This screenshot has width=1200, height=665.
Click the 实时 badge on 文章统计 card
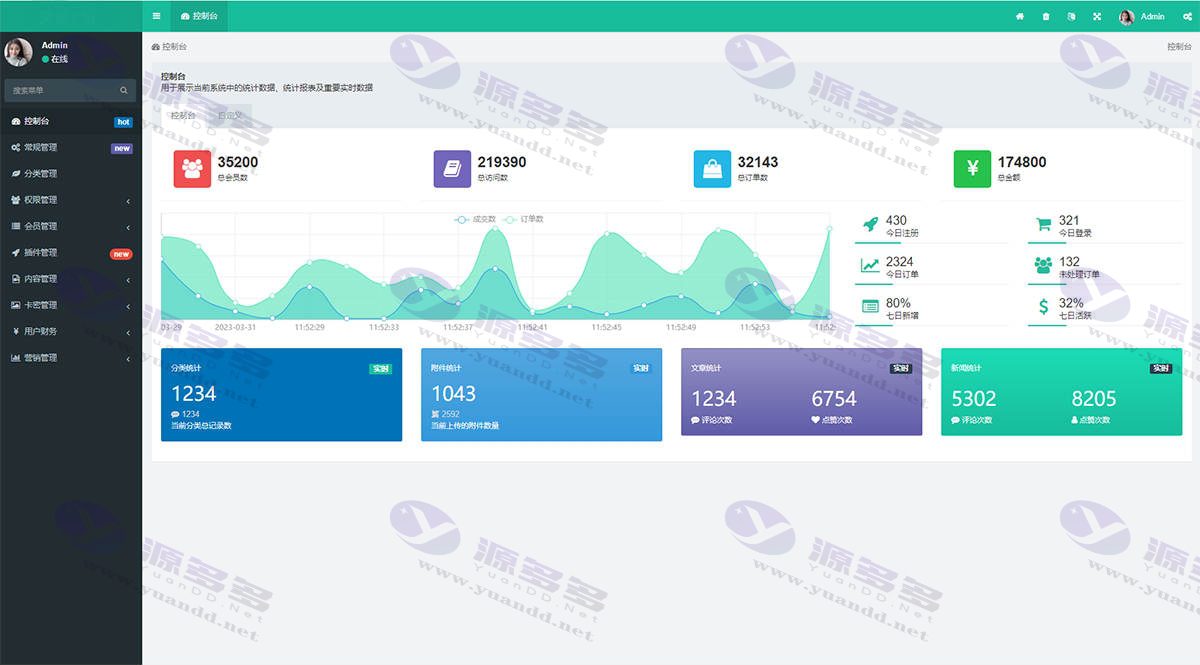click(x=900, y=368)
